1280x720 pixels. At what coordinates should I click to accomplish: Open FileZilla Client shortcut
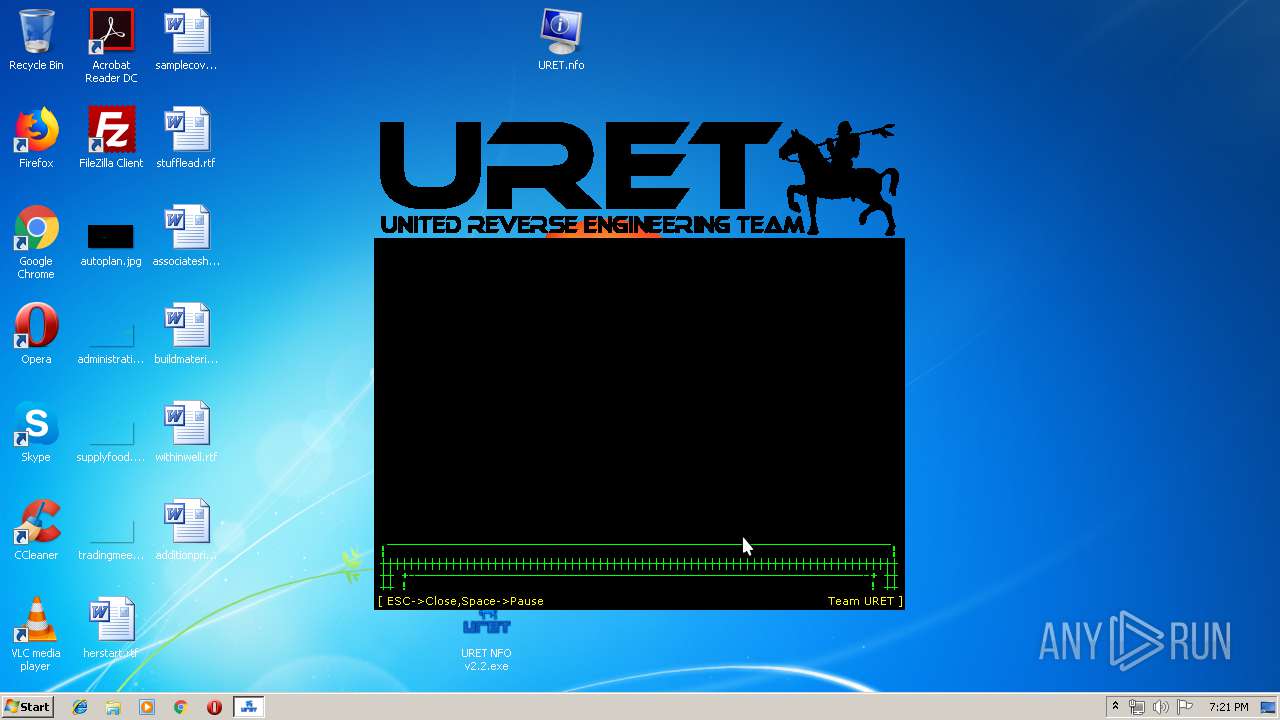pyautogui.click(x=111, y=138)
